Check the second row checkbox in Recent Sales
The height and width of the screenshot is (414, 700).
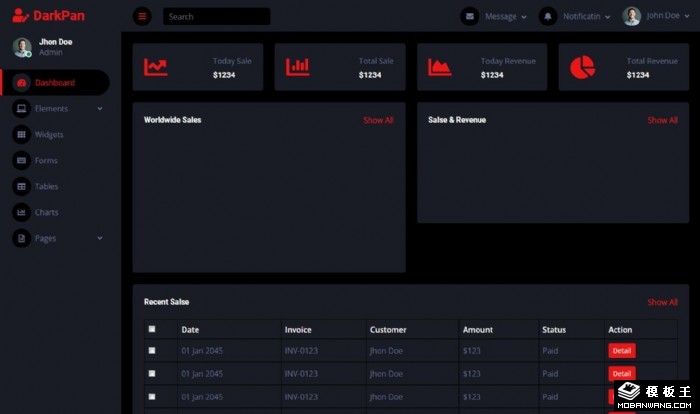point(152,373)
